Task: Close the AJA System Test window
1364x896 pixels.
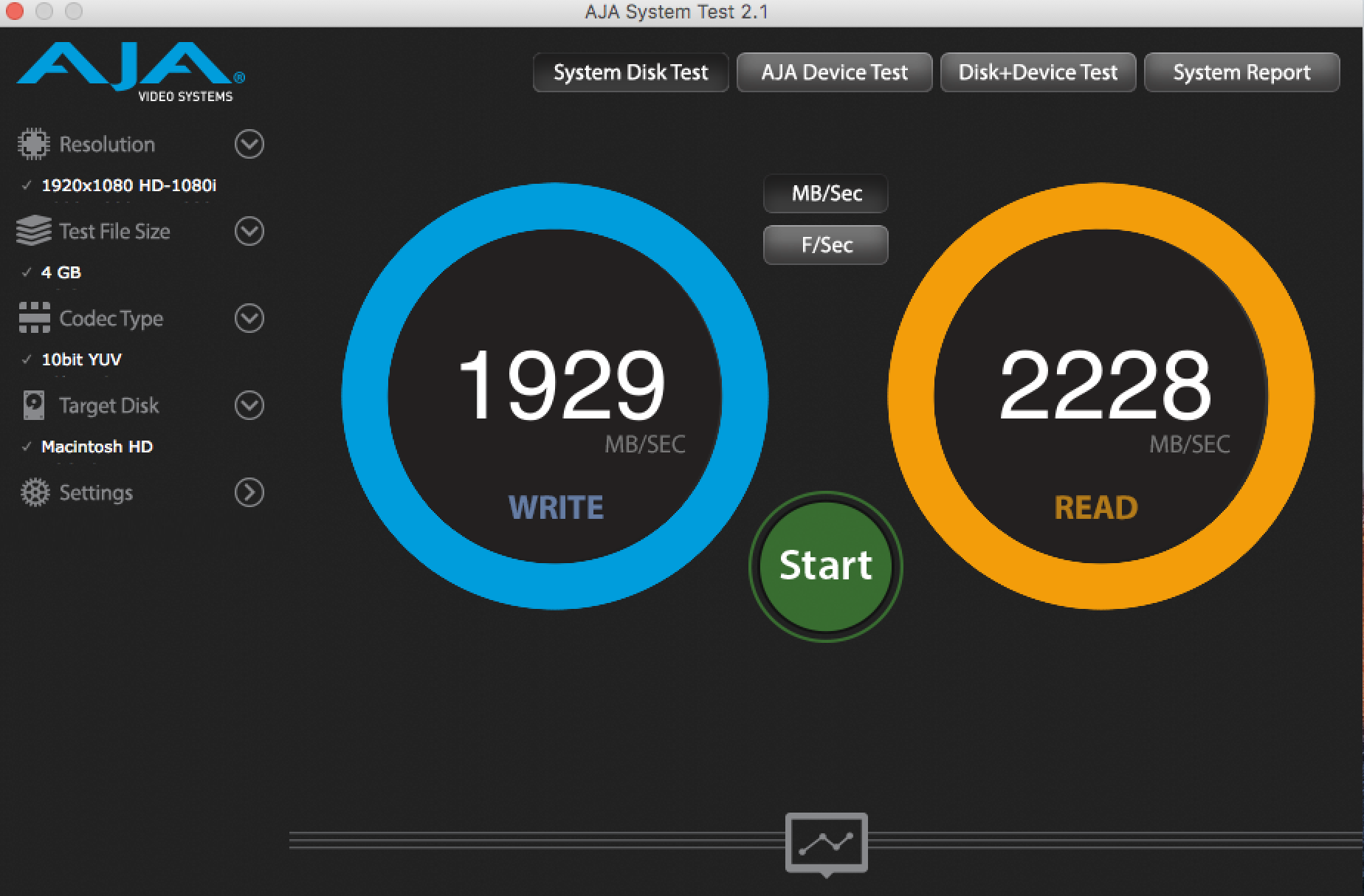Action: coord(14,11)
